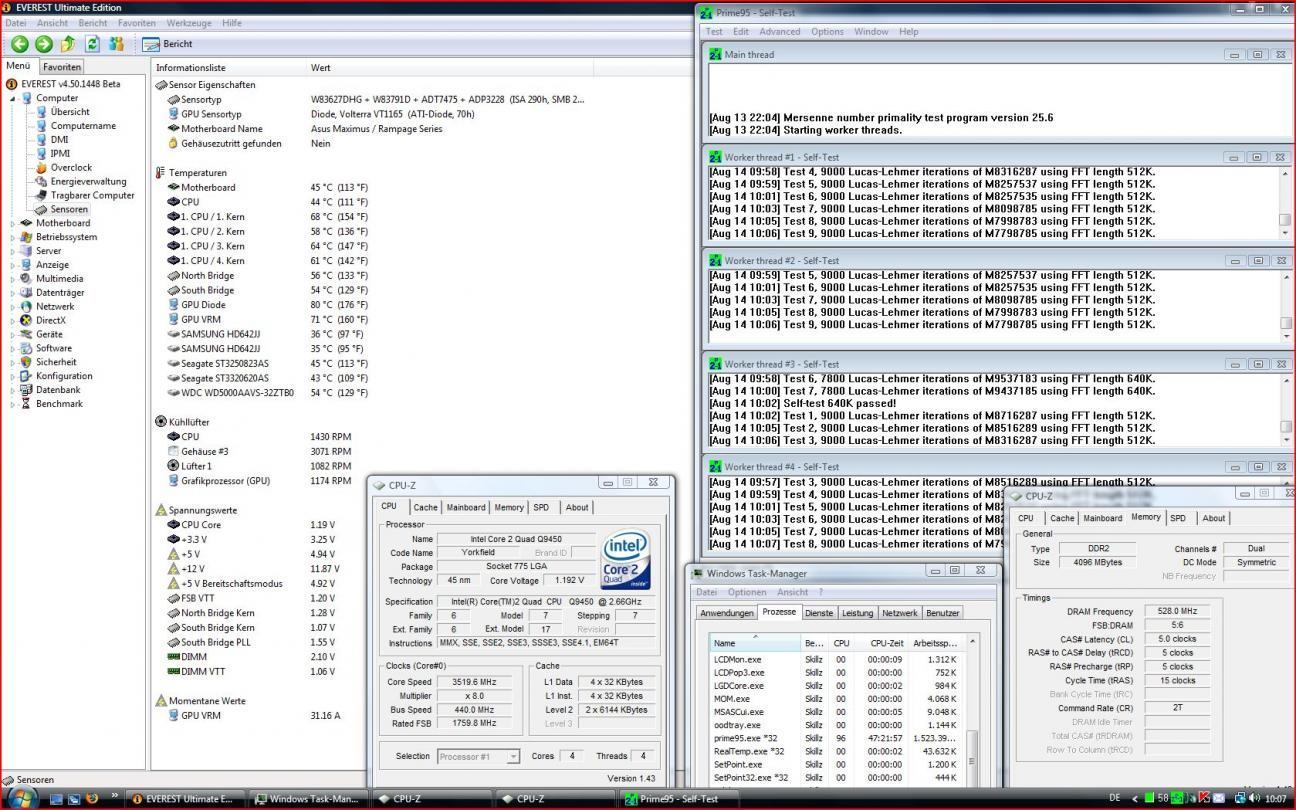Open the IPMI tree entry
Image resolution: width=1296 pixels, height=810 pixels.
click(x=61, y=154)
